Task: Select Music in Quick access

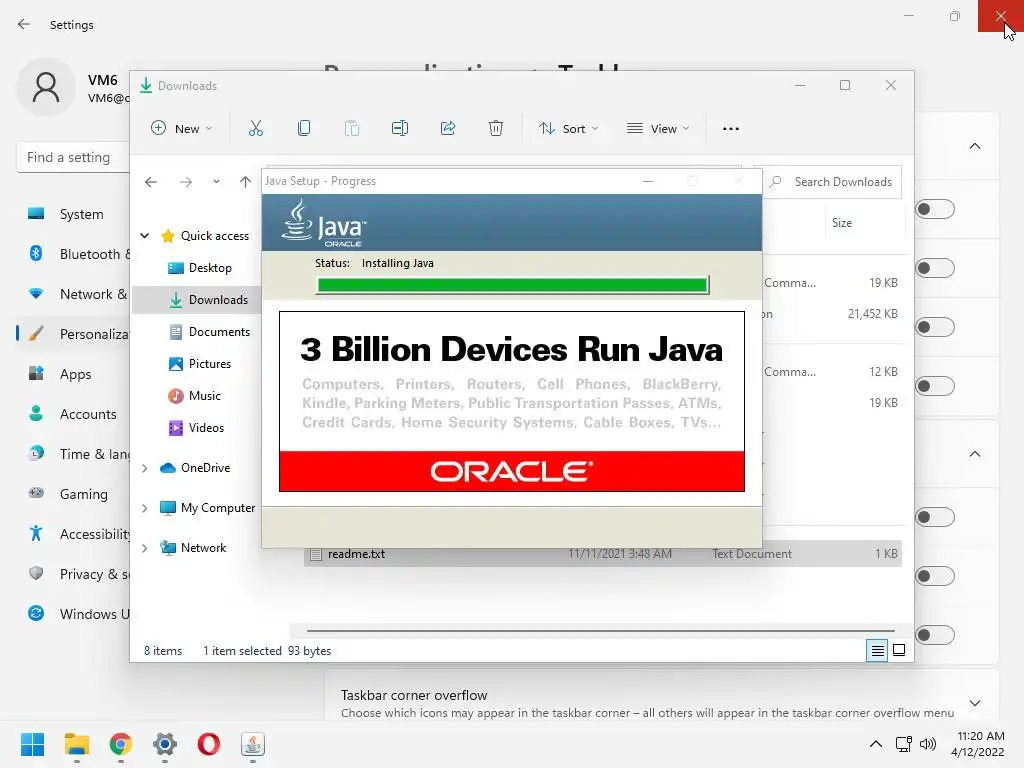Action: [195, 396]
